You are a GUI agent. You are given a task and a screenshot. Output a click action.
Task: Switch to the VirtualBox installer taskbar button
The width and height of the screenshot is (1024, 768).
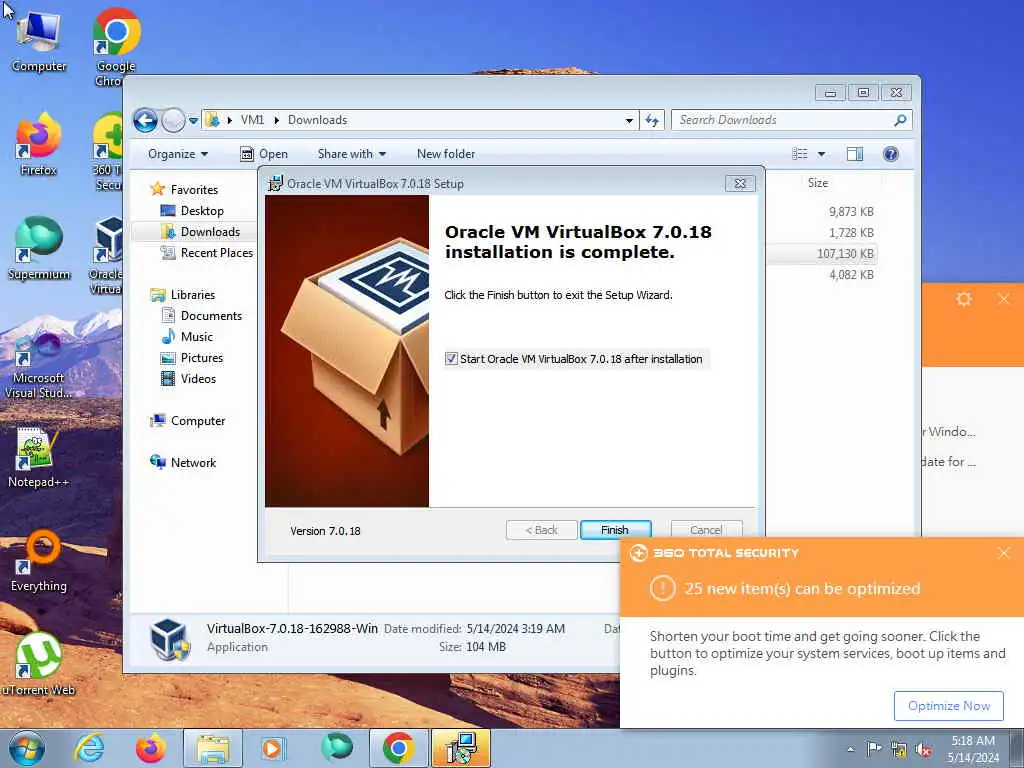461,748
